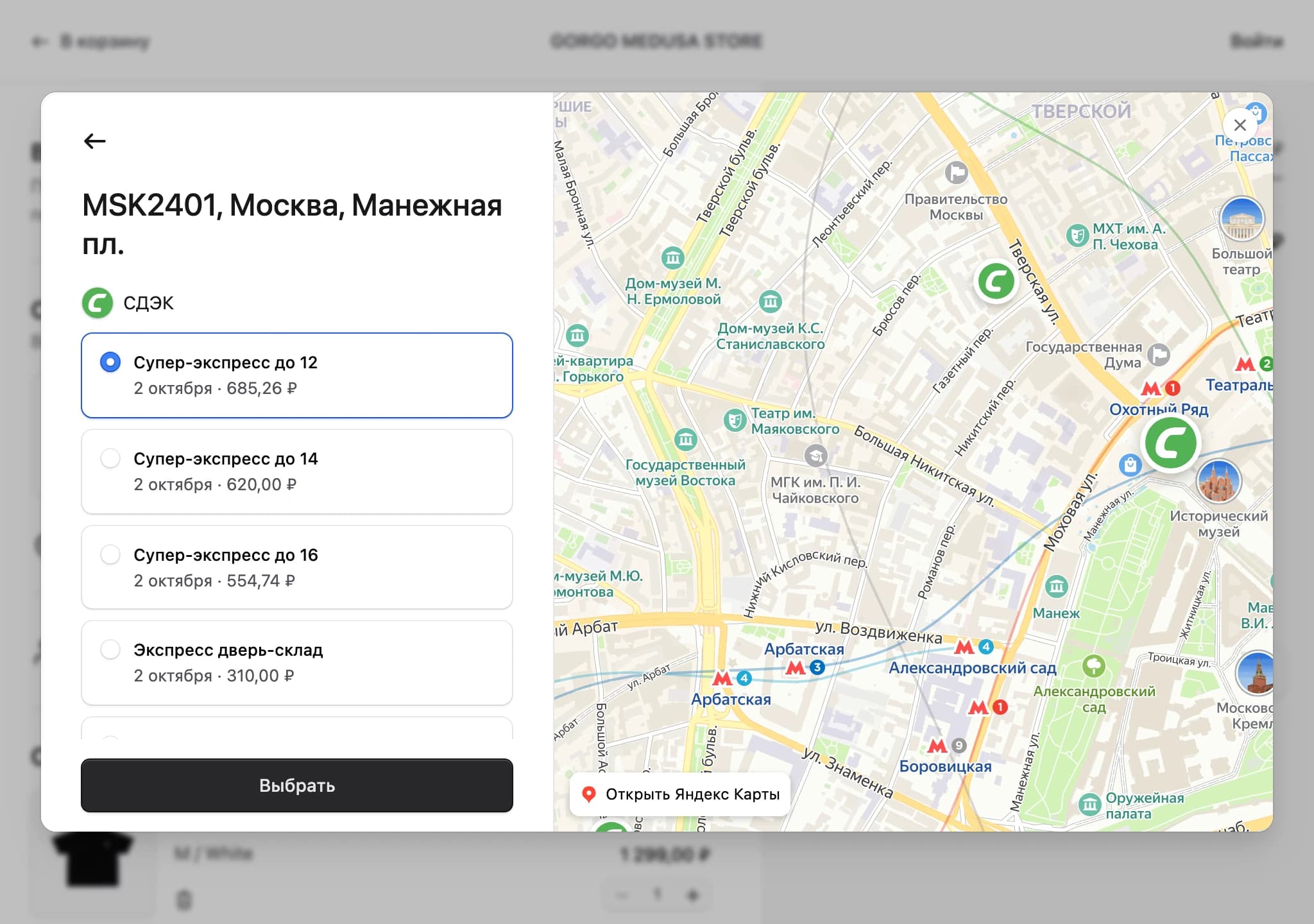1314x924 pixels.
Task: Select Супер-экспресс до 14 radio option
Action: point(110,458)
